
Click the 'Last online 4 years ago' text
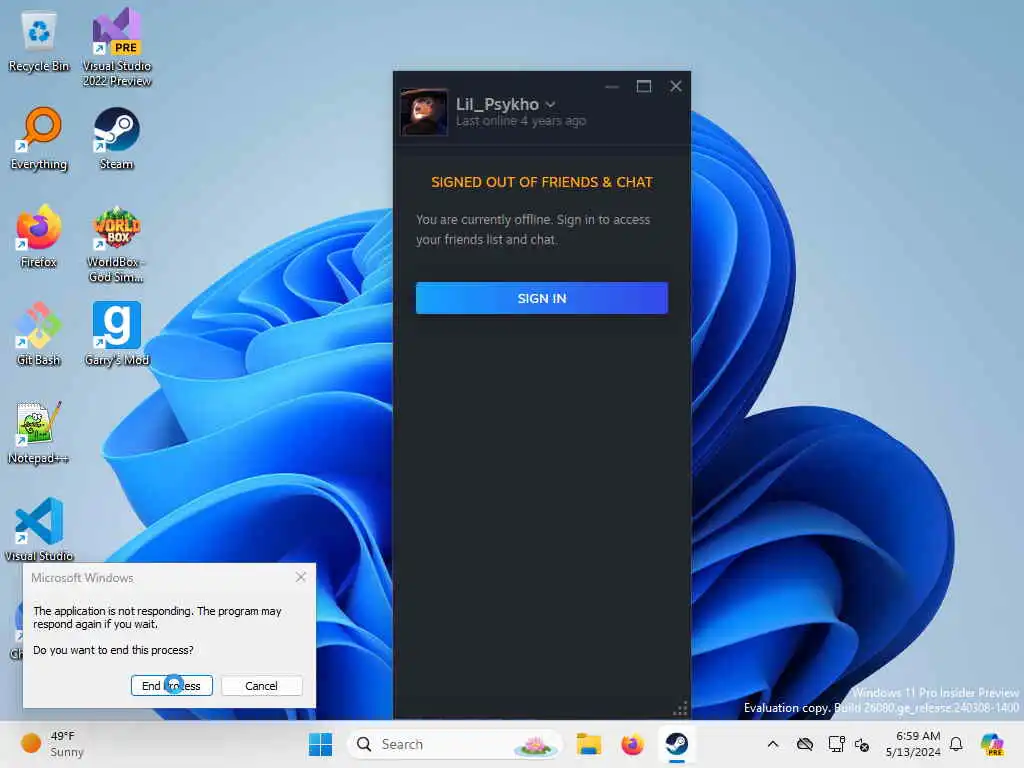pos(520,121)
